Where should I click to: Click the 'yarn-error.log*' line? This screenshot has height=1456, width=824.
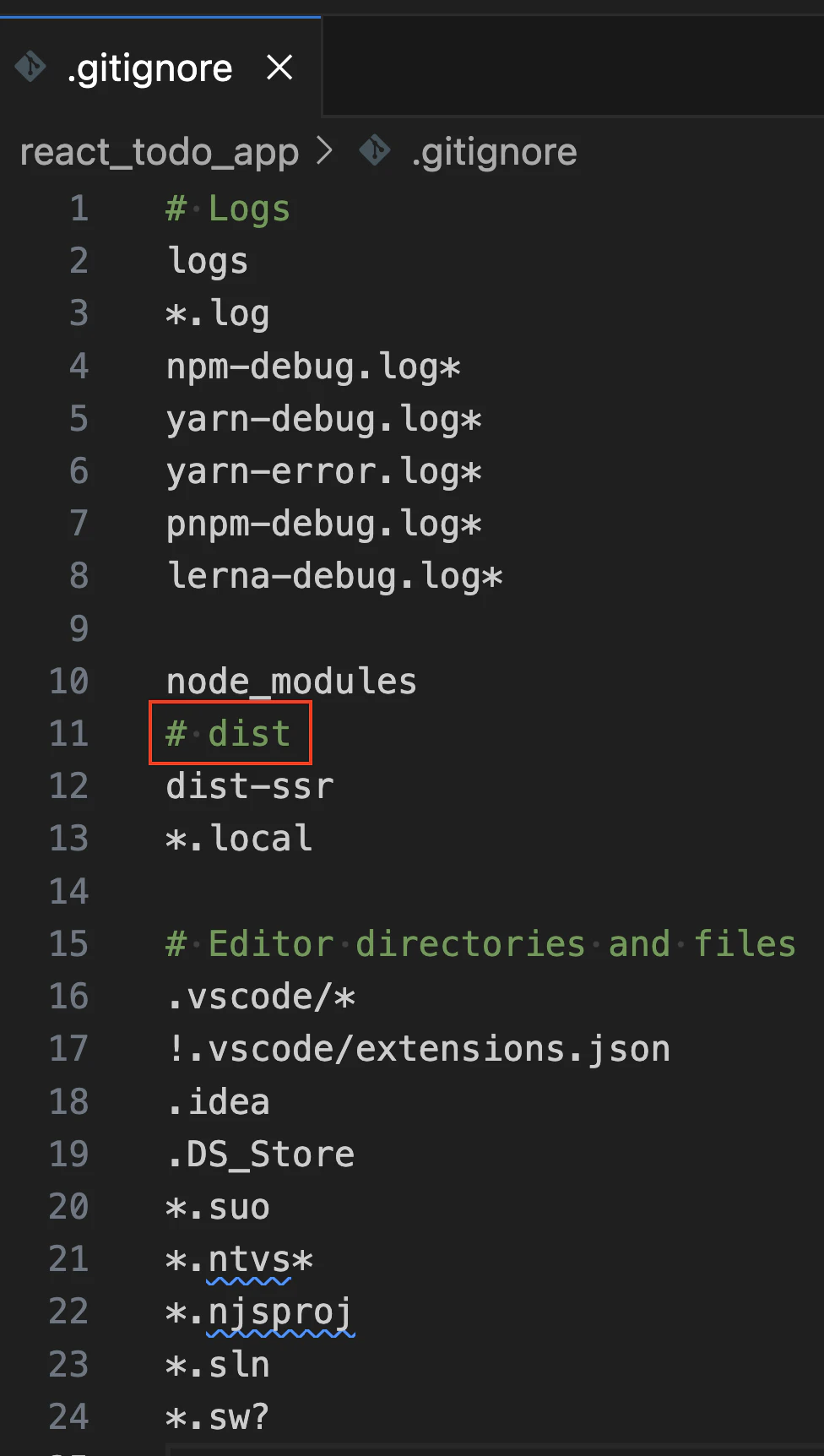coord(323,471)
